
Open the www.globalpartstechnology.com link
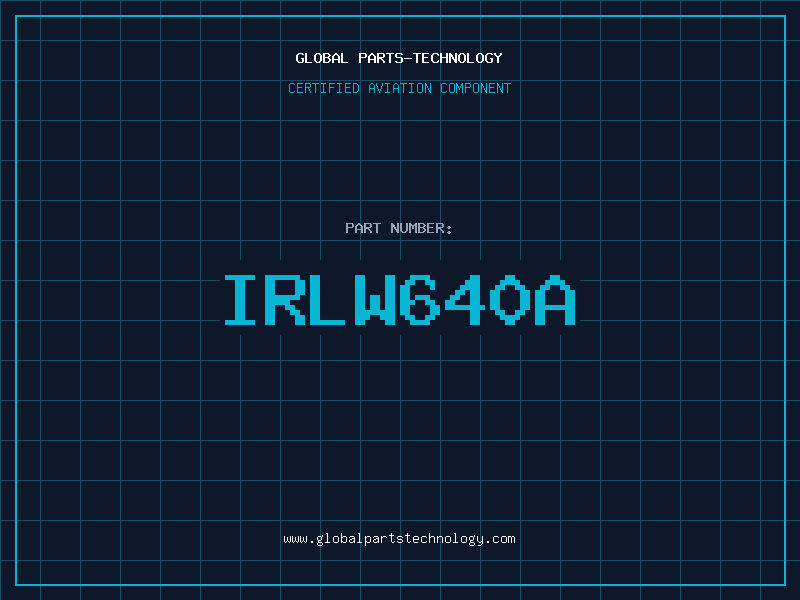[399, 539]
